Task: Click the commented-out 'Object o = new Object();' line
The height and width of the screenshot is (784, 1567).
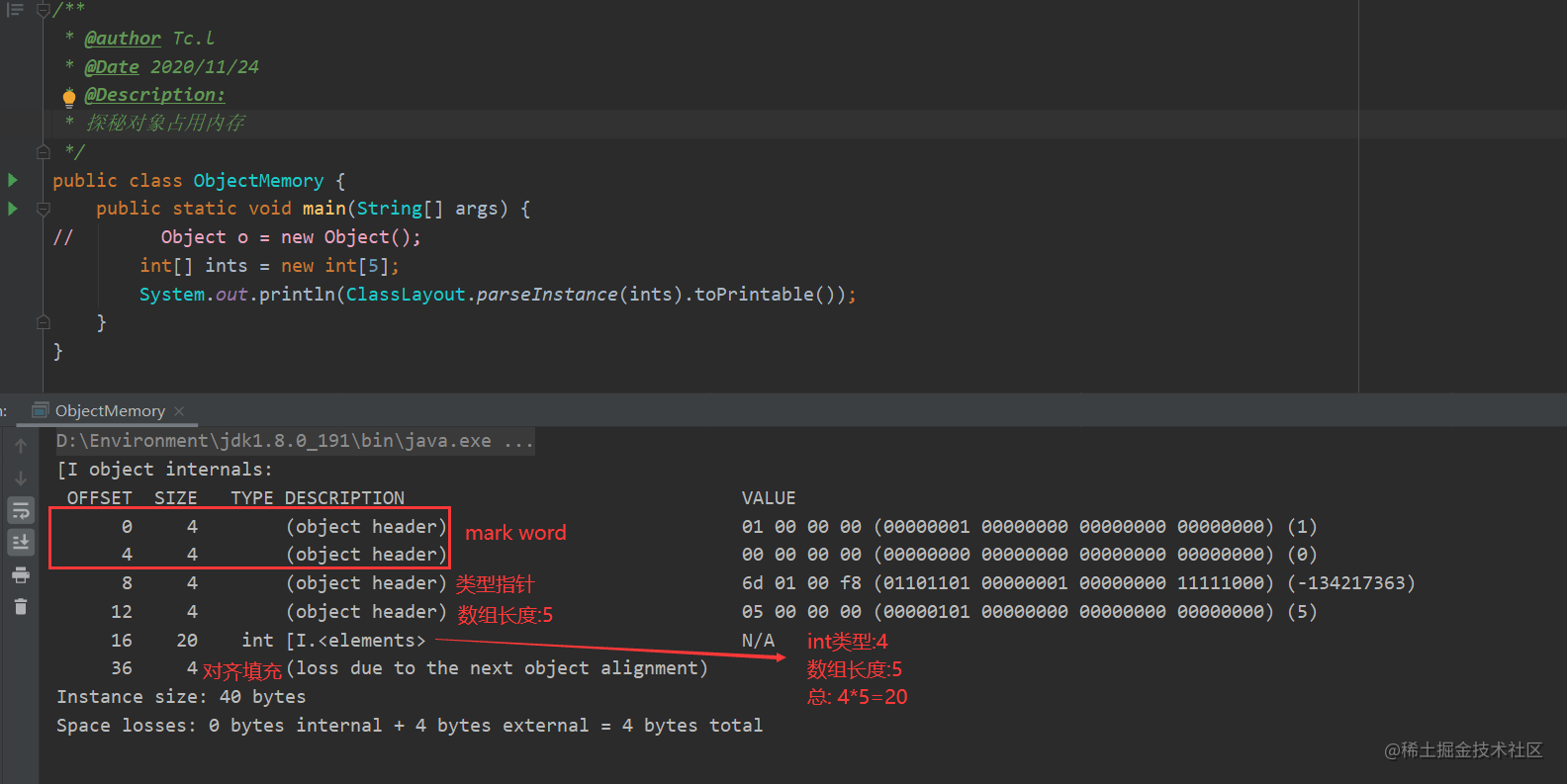Action: [x=291, y=237]
